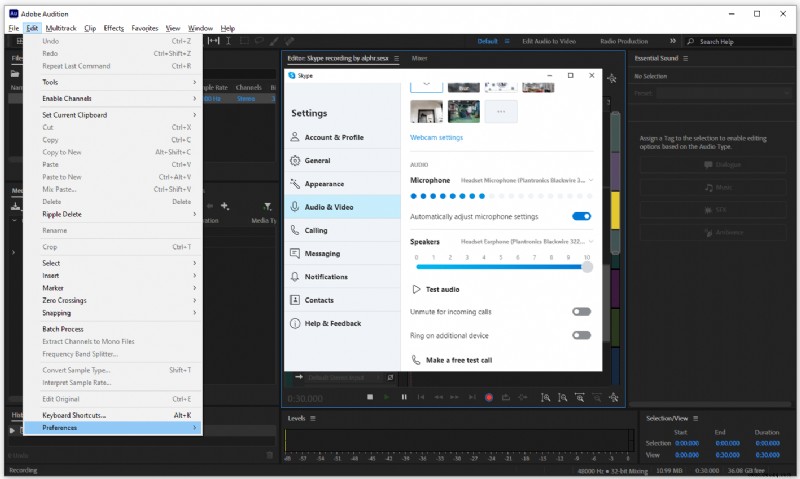Zoom out time in the editor
800x479 pixels.
click(596, 397)
